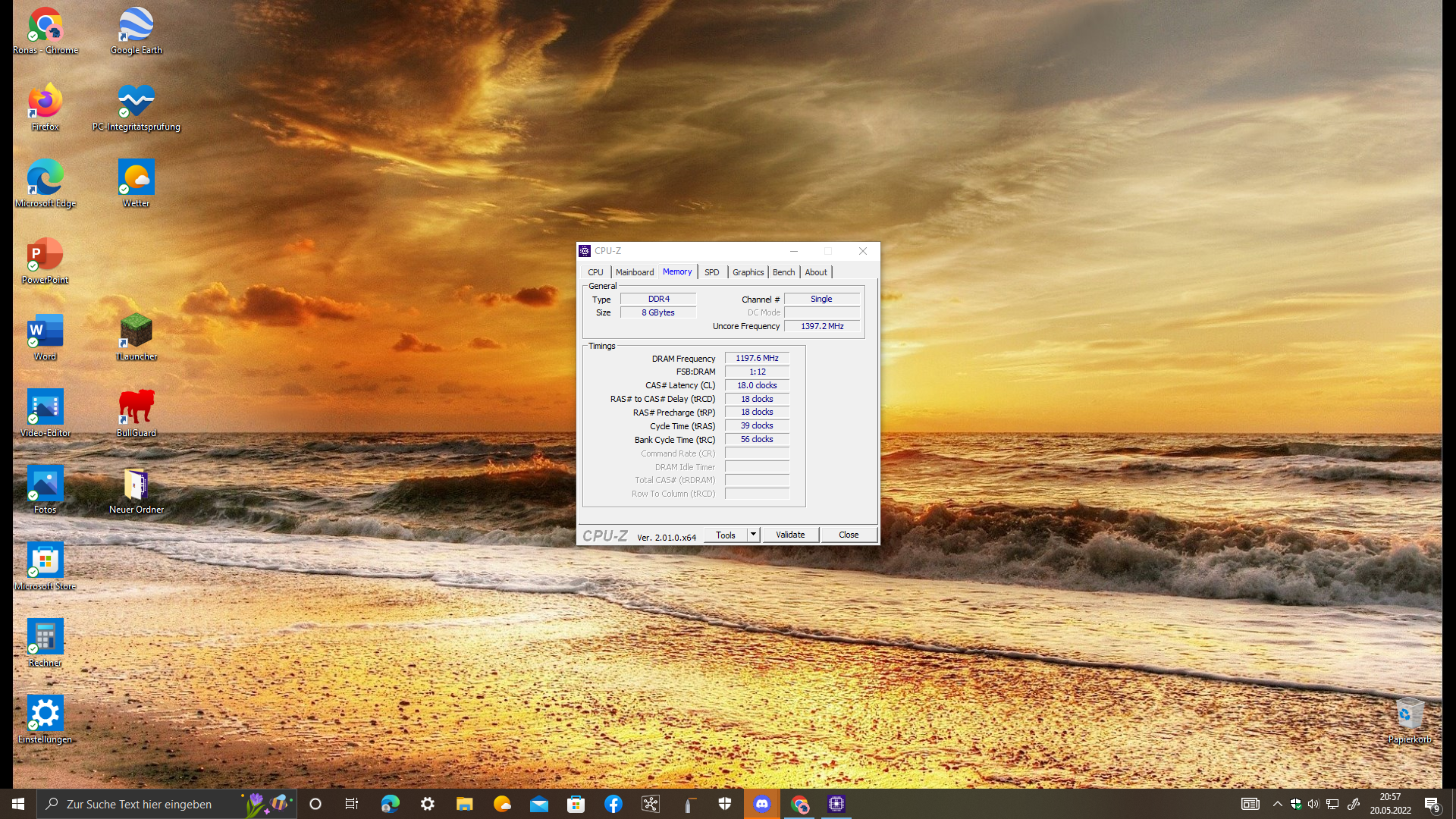The image size is (1456, 819).
Task: Click the CPU-Z taskbar icon
Action: pyautogui.click(x=836, y=804)
